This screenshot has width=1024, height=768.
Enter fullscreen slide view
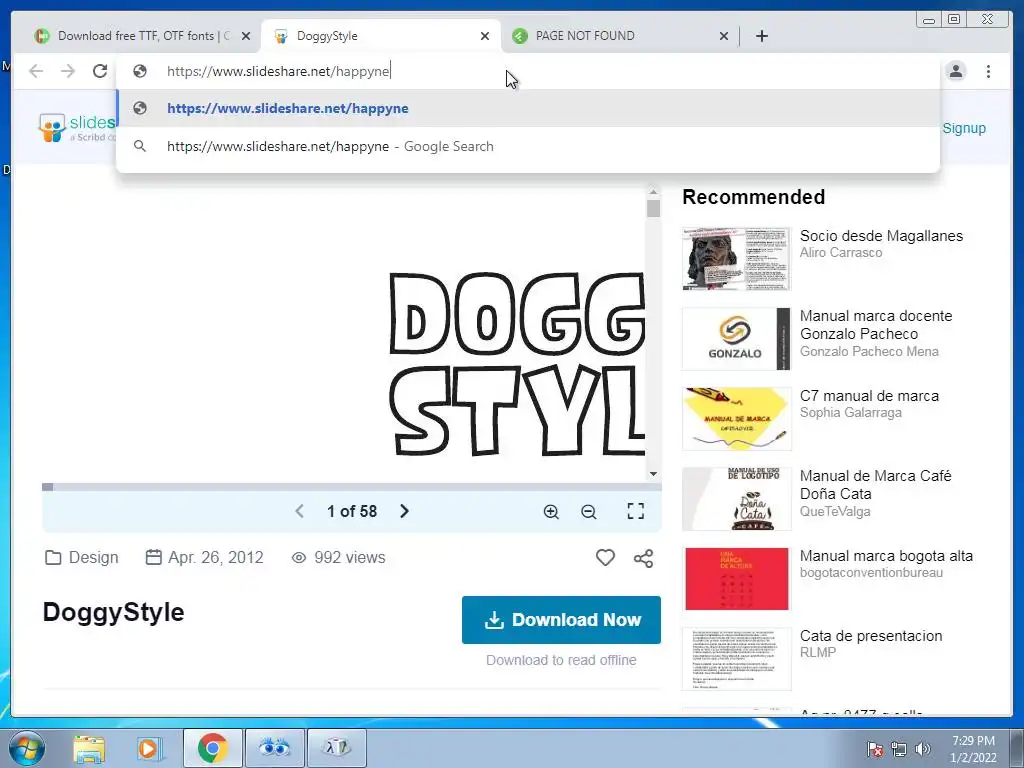point(635,511)
